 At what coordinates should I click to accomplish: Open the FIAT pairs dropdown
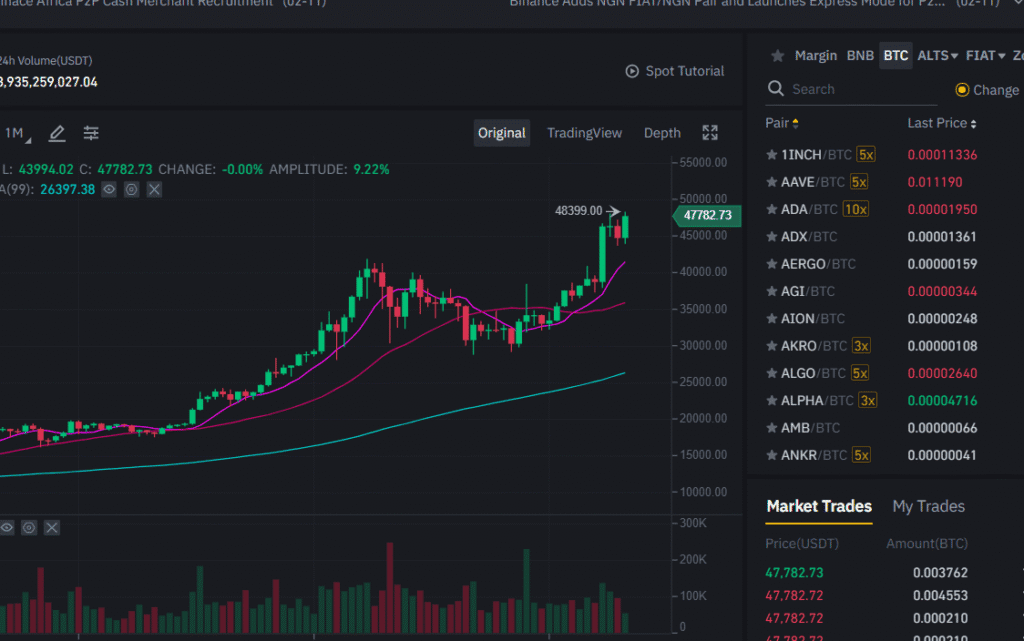coord(983,56)
